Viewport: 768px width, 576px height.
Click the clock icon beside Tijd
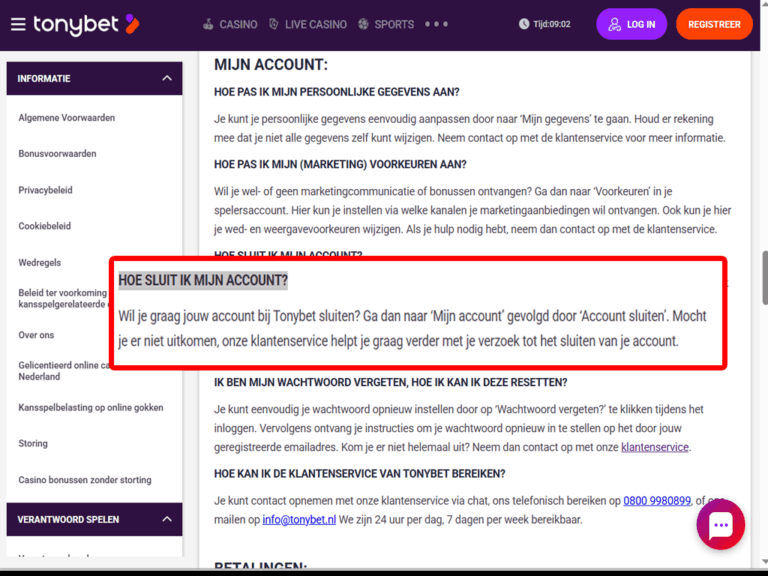click(x=524, y=24)
